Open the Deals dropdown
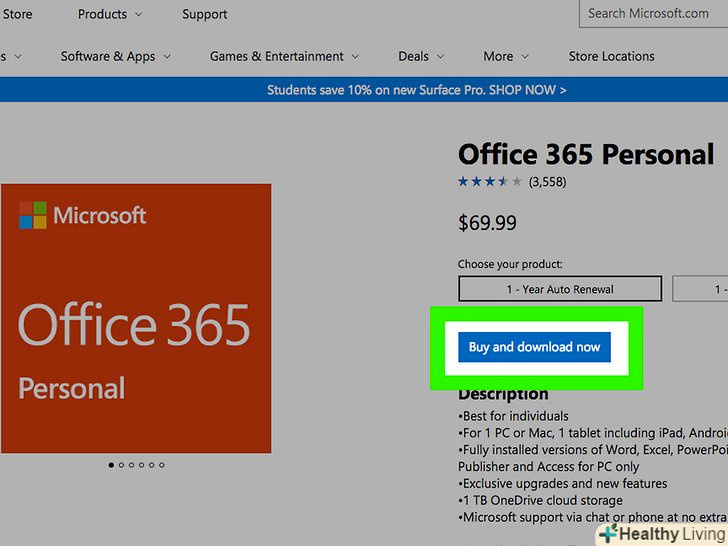The image size is (728, 546). 421,56
